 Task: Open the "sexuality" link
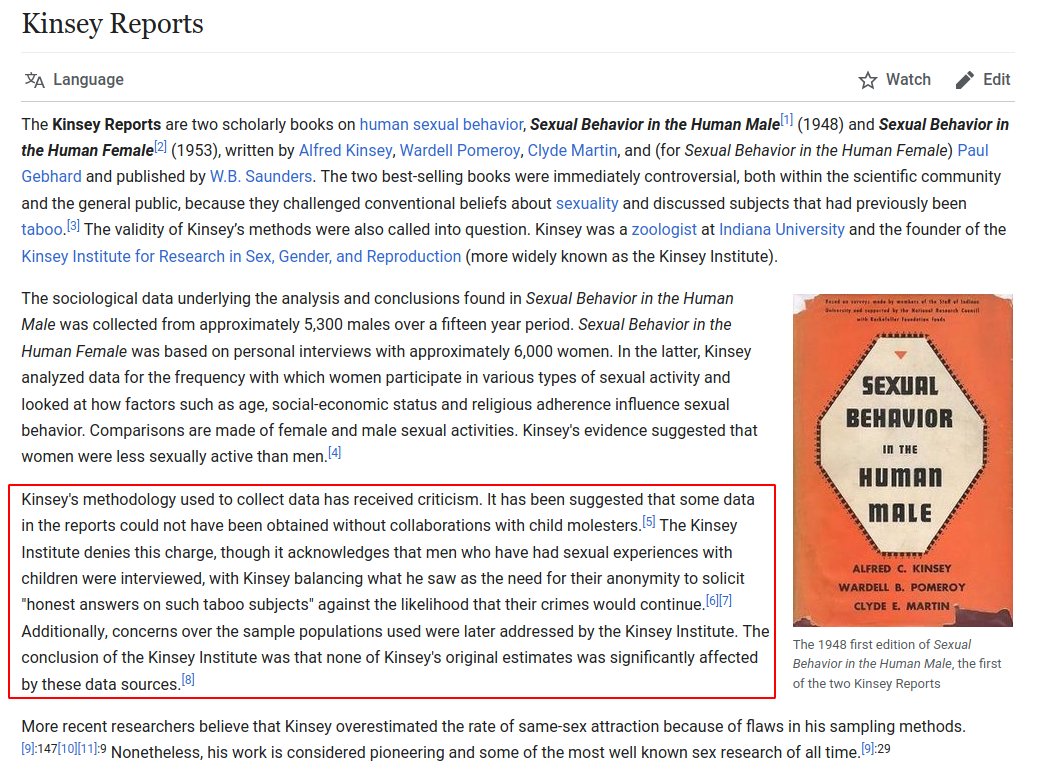click(587, 201)
